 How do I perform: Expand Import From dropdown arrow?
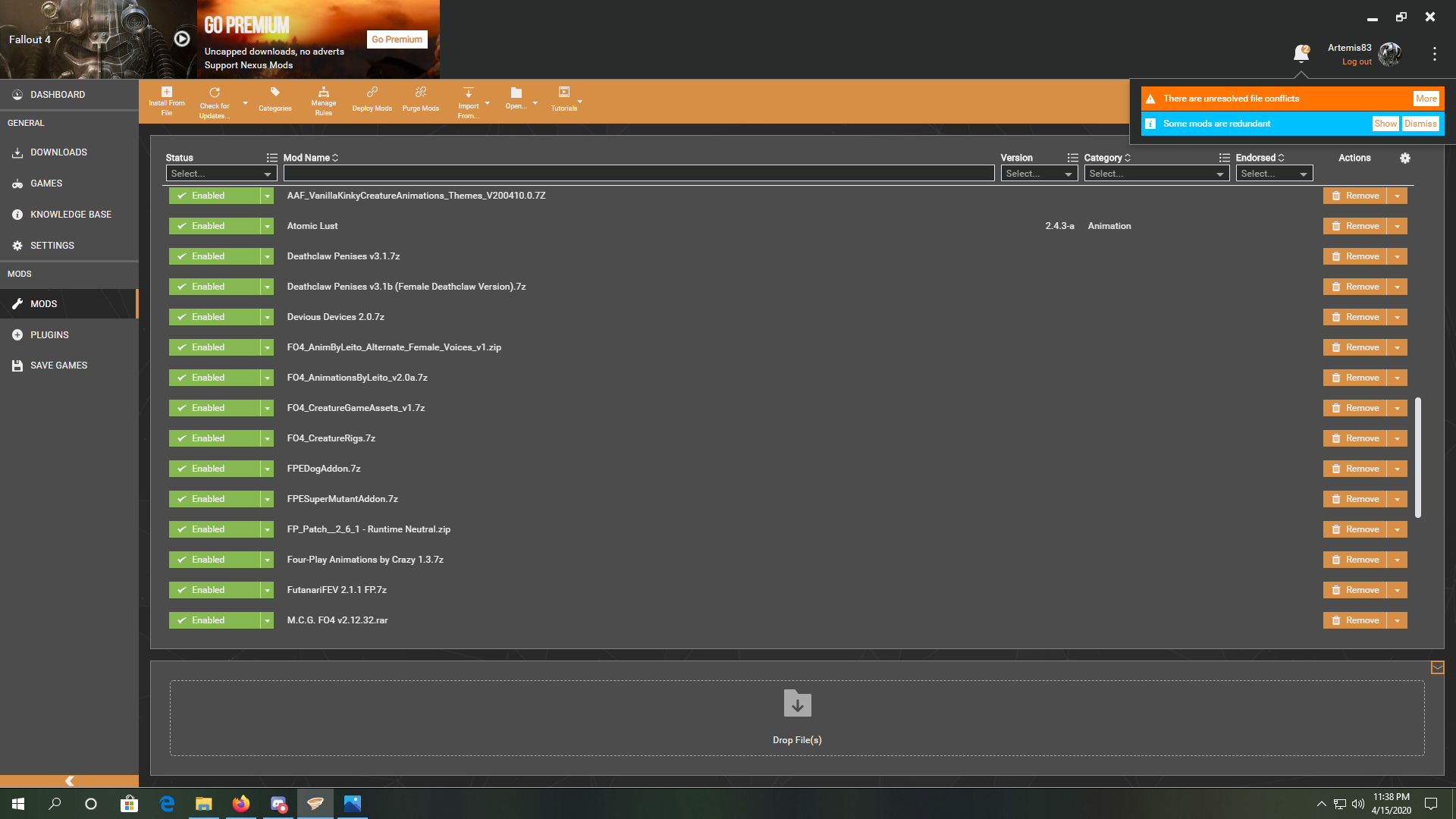point(487,103)
